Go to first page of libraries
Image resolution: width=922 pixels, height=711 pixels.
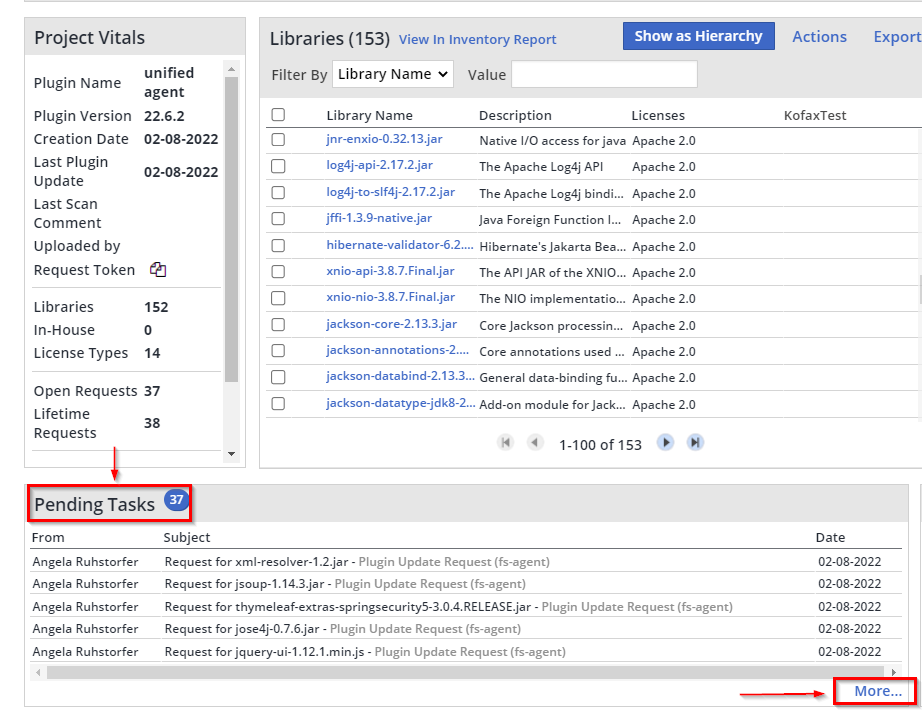[x=506, y=443]
